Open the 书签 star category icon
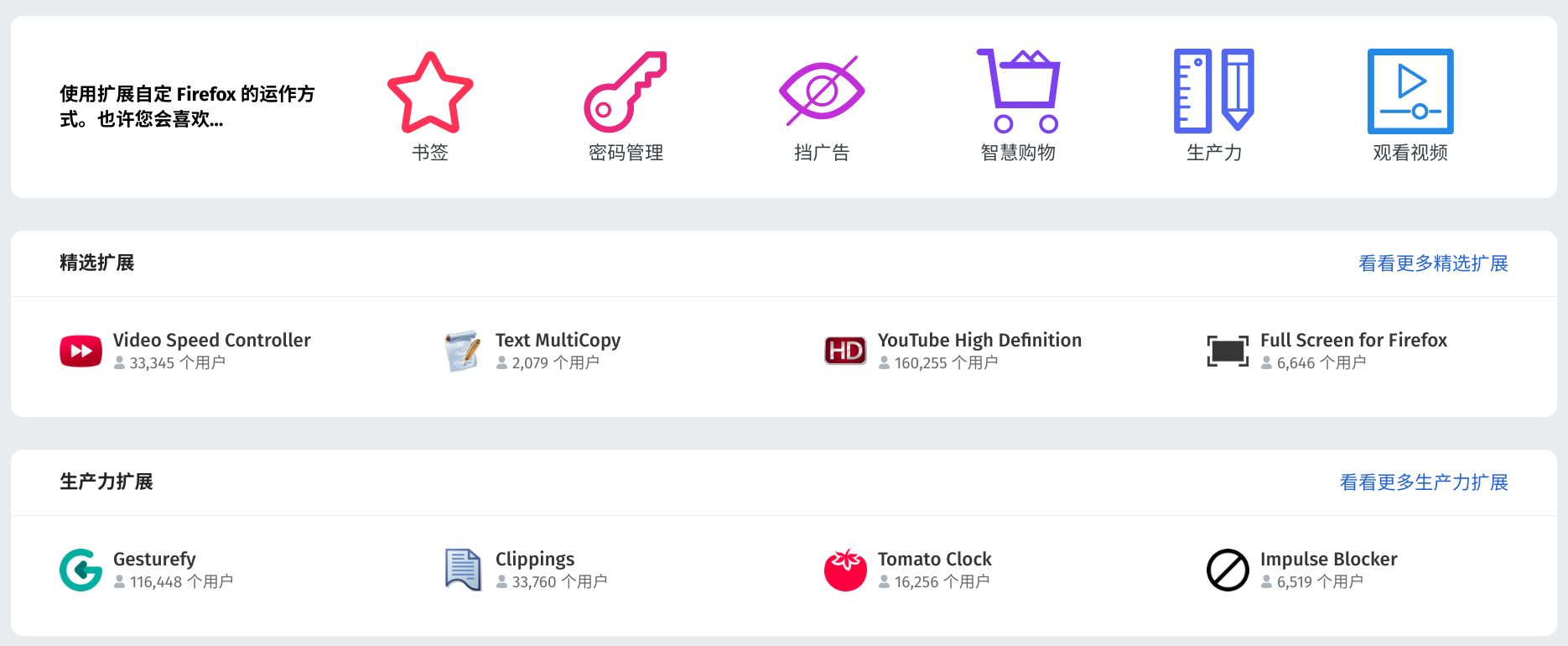This screenshot has height=646, width=1568. click(x=430, y=92)
